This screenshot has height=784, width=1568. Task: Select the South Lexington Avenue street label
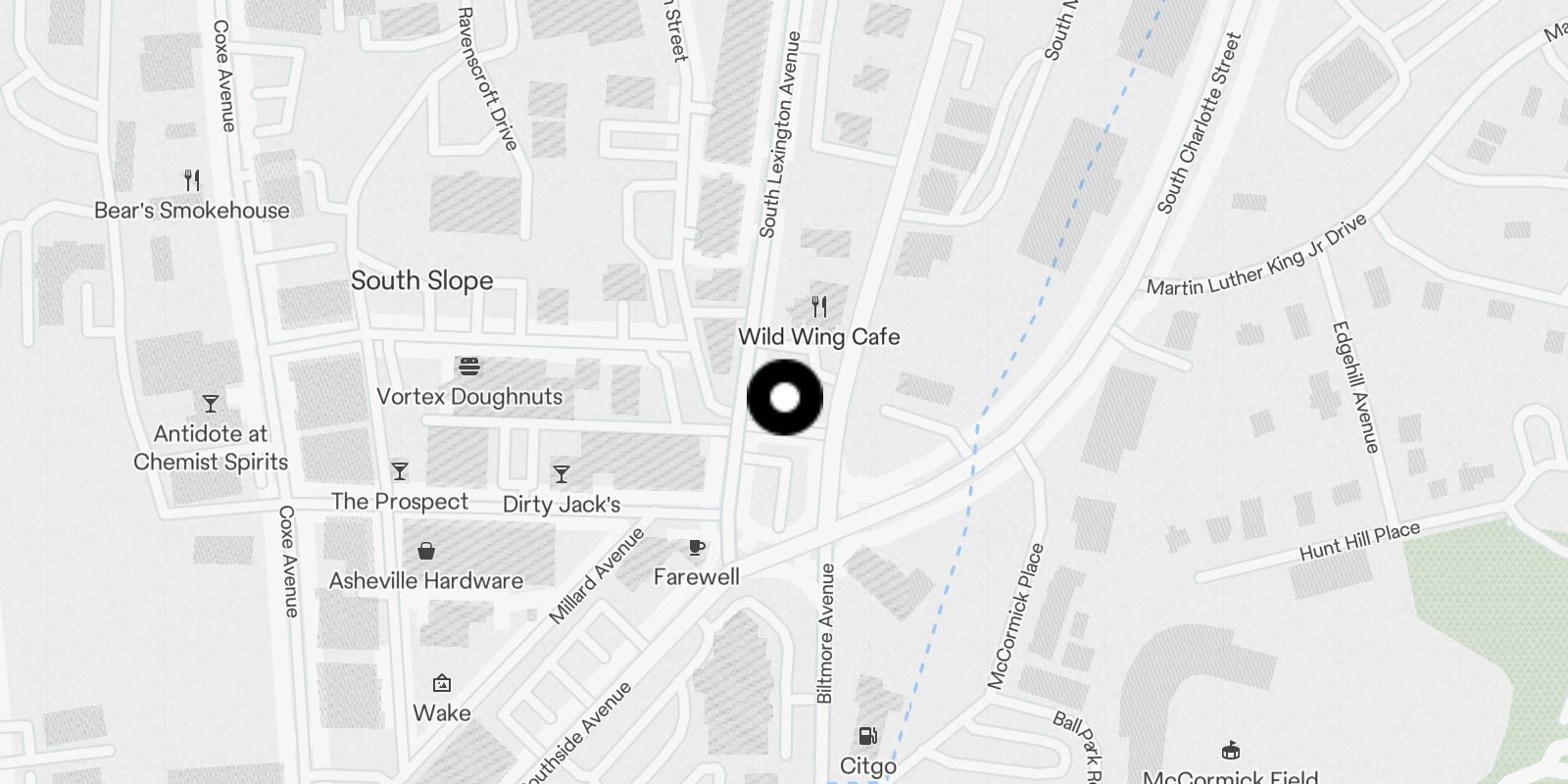[x=781, y=134]
